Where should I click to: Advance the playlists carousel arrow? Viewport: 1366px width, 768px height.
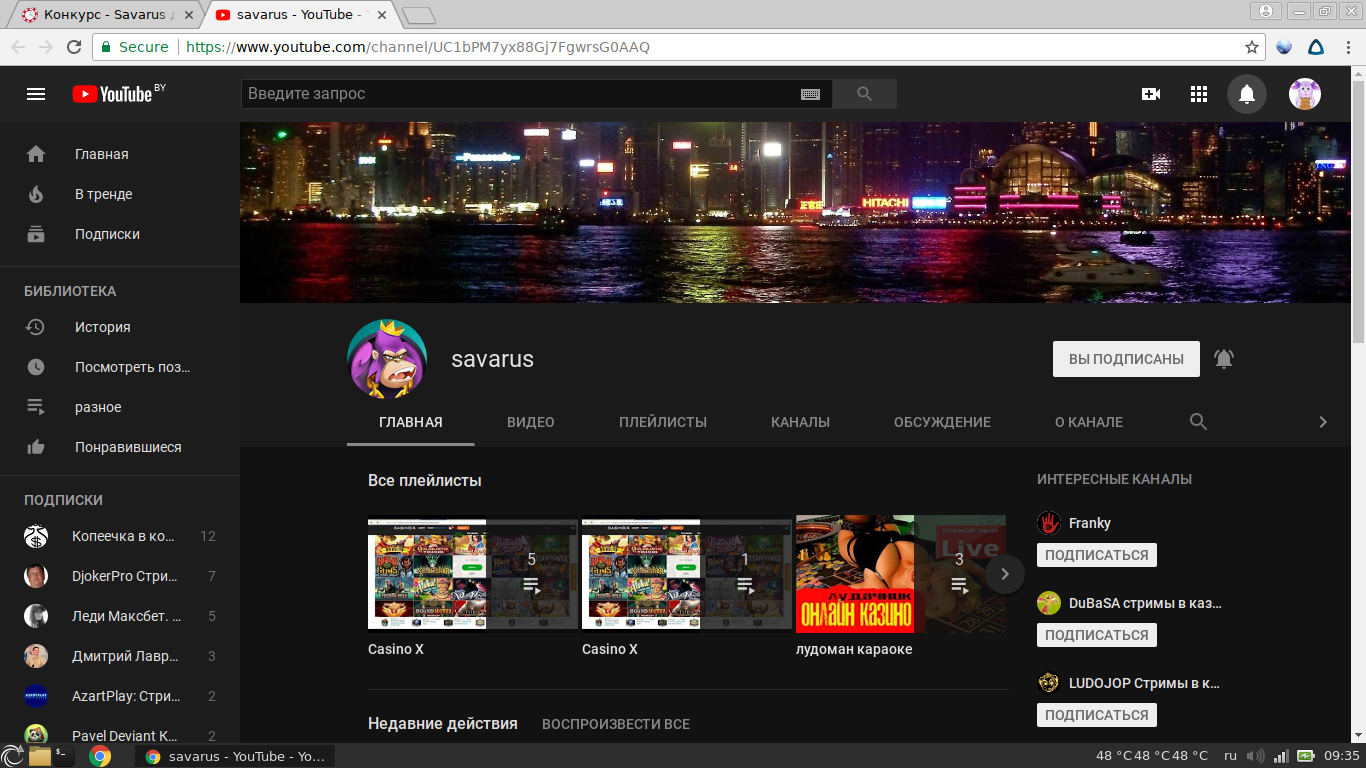1004,574
